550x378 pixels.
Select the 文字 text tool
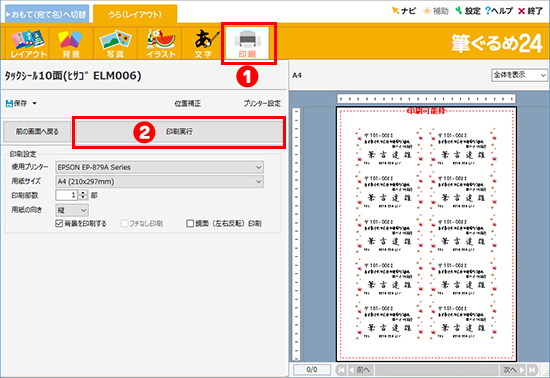tap(203, 43)
